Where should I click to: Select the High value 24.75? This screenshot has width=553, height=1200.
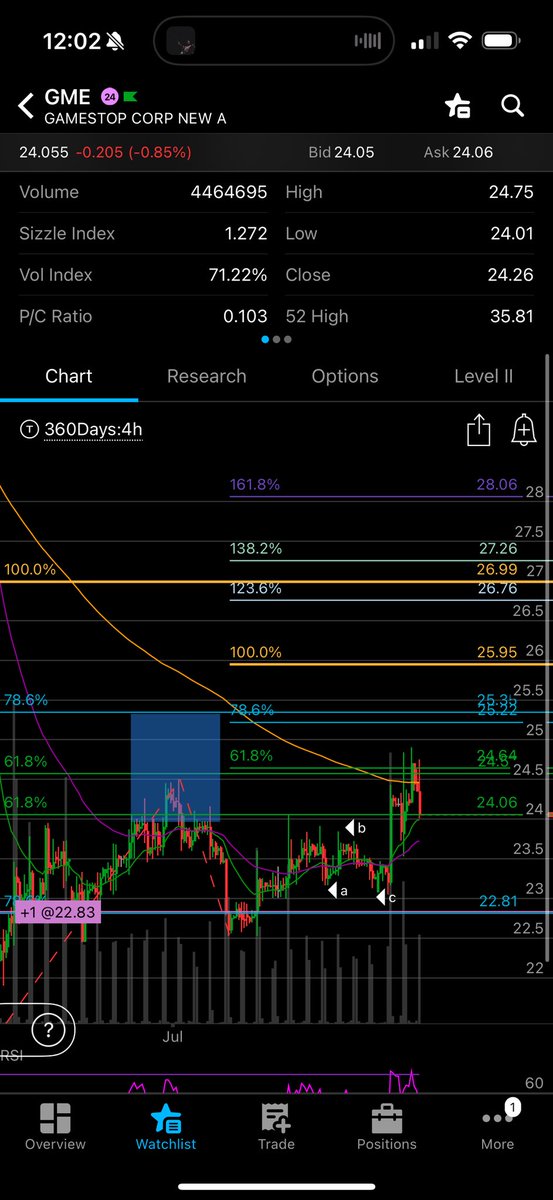click(x=511, y=192)
